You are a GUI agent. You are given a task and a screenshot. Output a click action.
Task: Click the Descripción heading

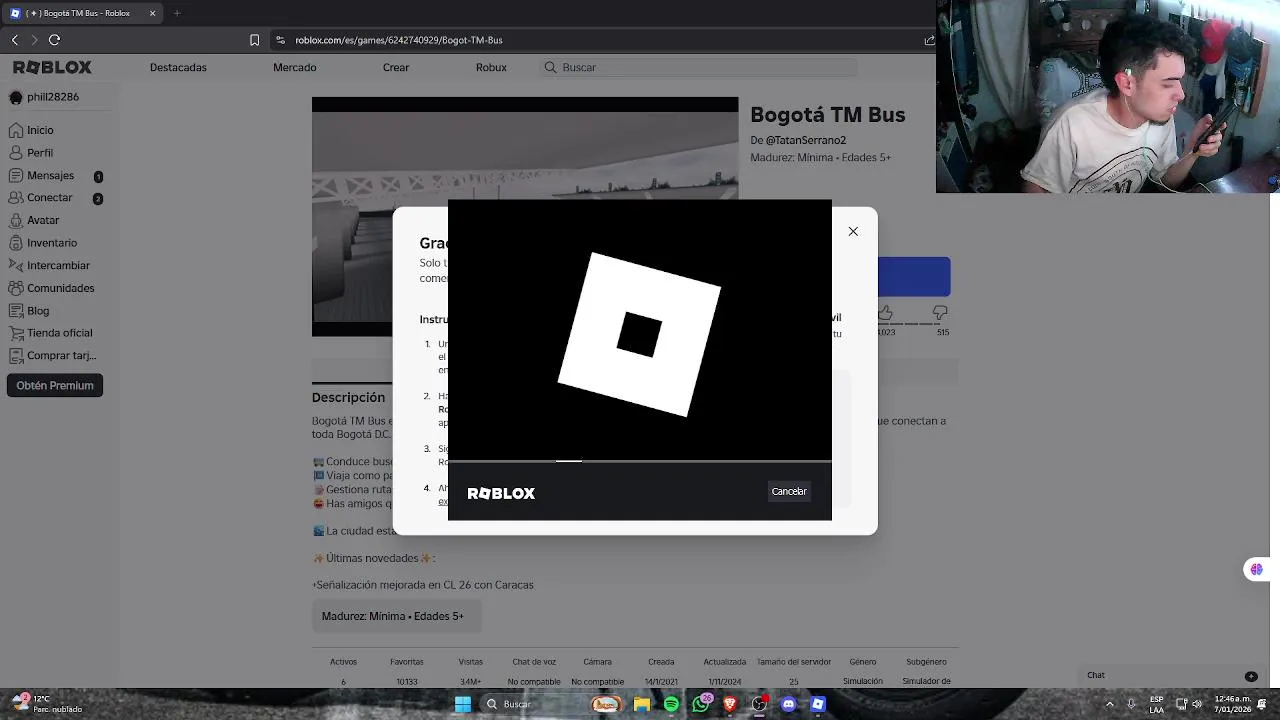point(348,397)
